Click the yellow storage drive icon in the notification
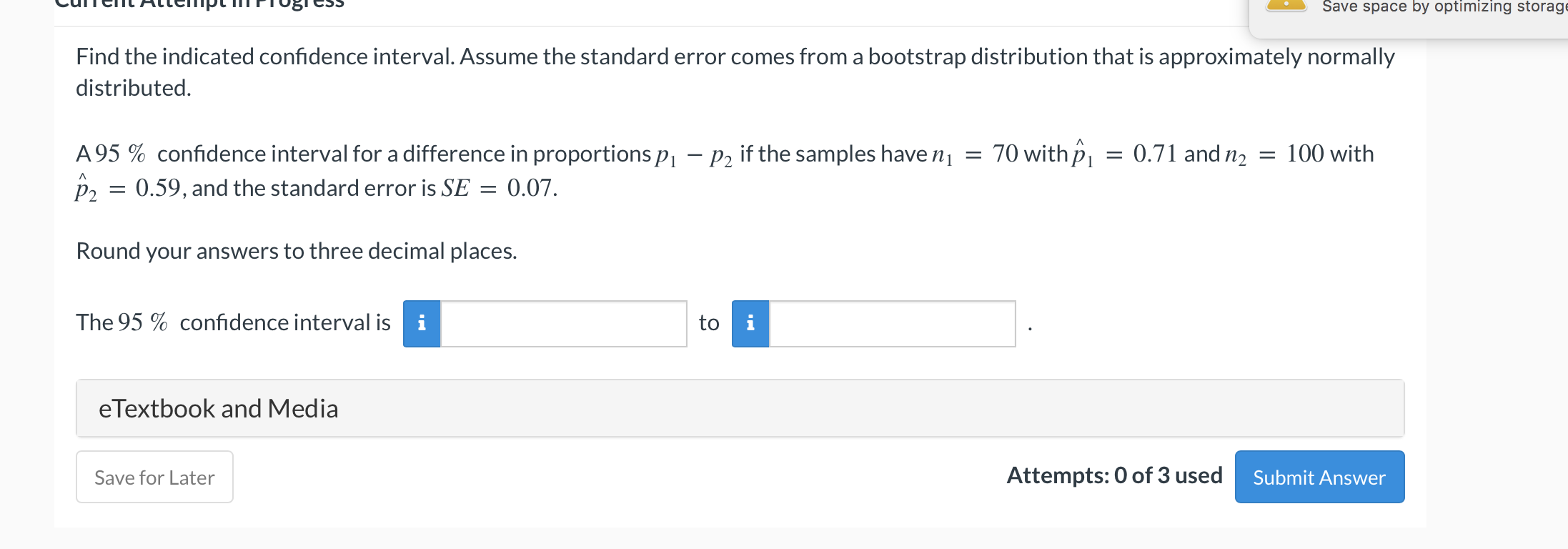The image size is (1568, 549). 1284,5
